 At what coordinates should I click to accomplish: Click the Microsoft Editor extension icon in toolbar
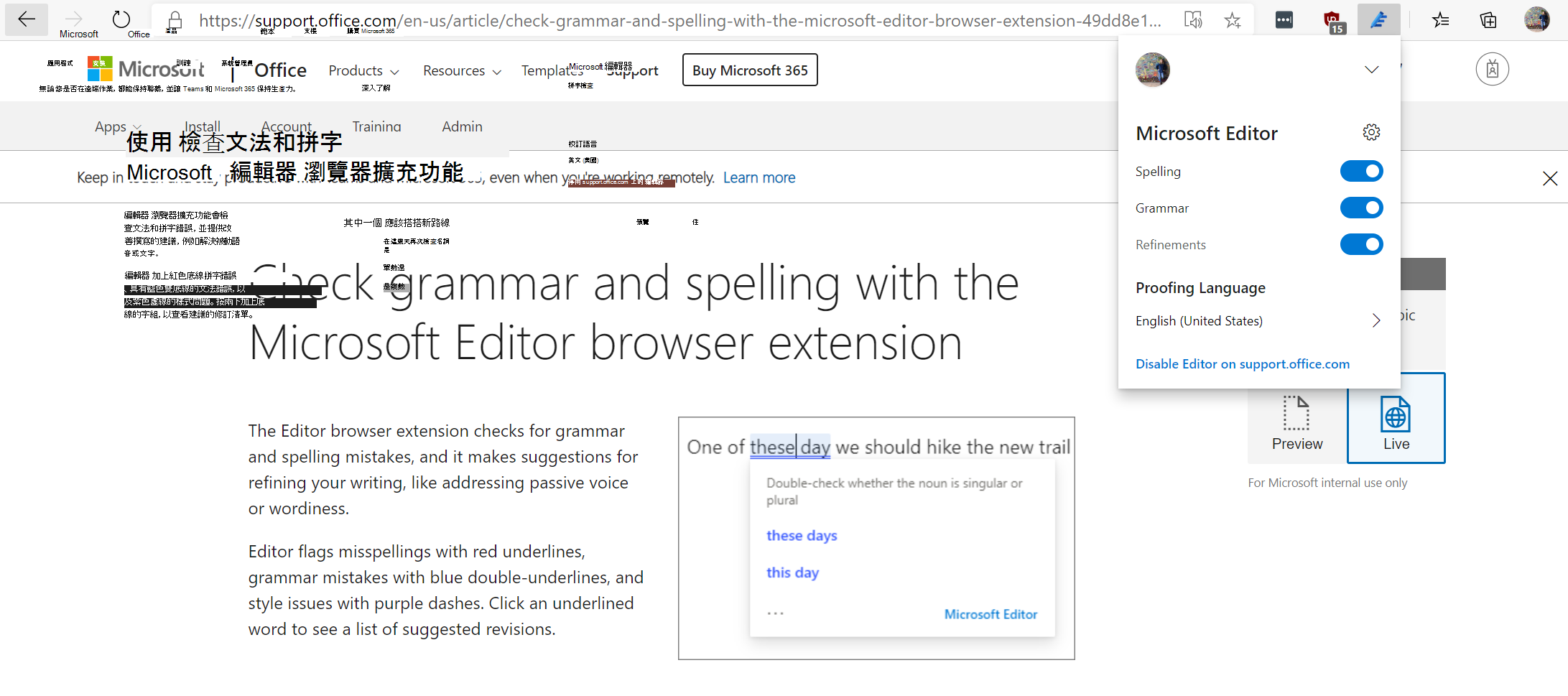click(1378, 19)
